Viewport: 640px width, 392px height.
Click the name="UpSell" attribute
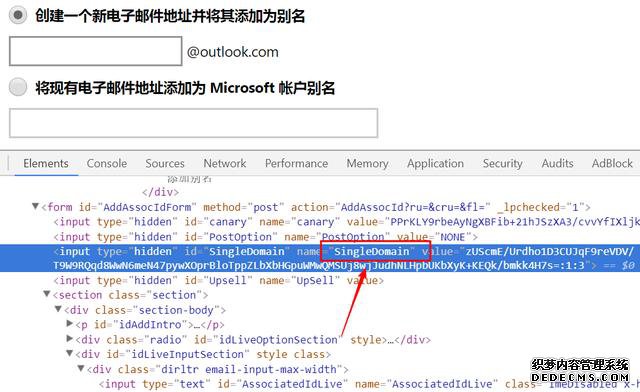tap(300, 281)
